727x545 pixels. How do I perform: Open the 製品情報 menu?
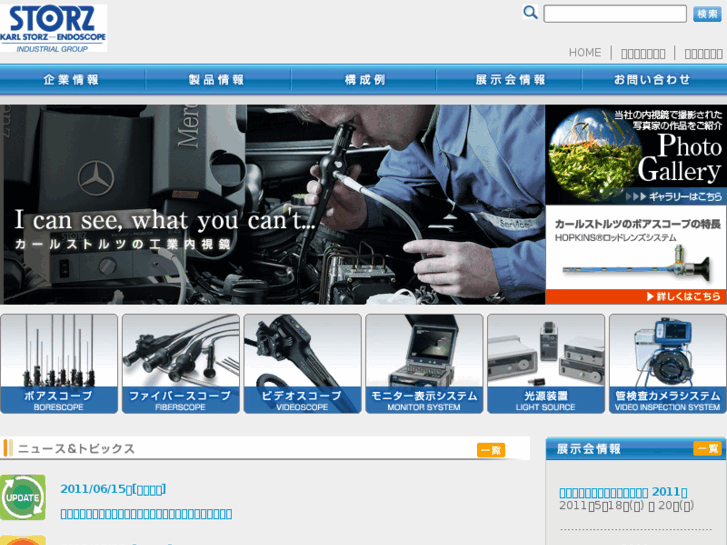tap(217, 80)
